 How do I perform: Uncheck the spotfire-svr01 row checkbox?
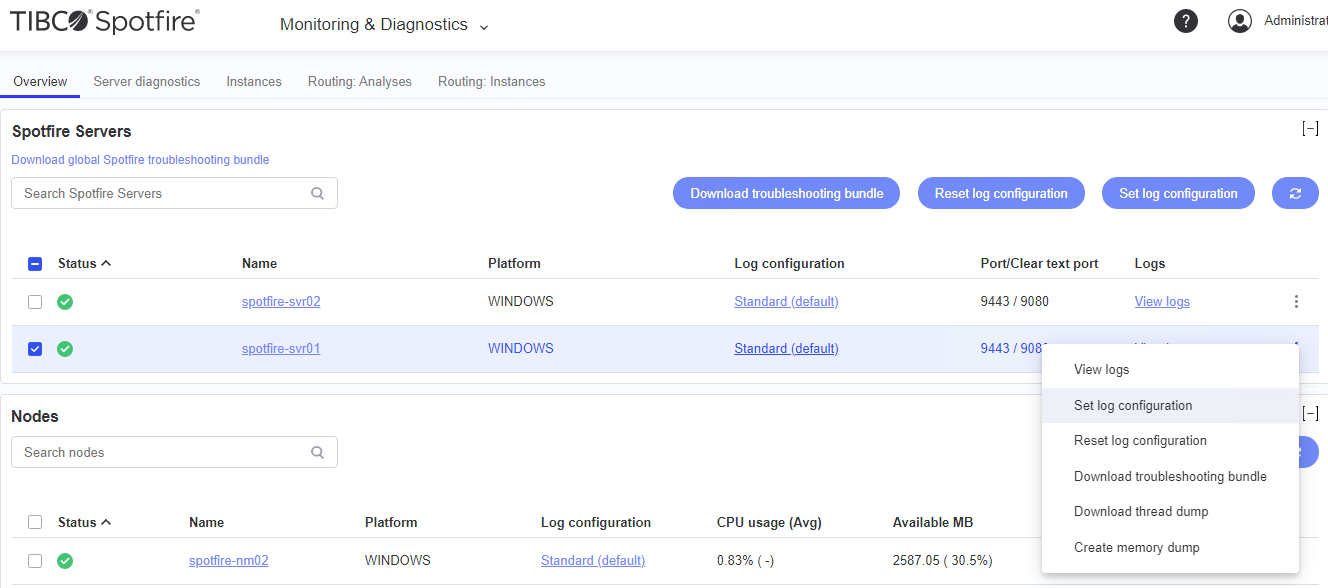click(x=35, y=349)
